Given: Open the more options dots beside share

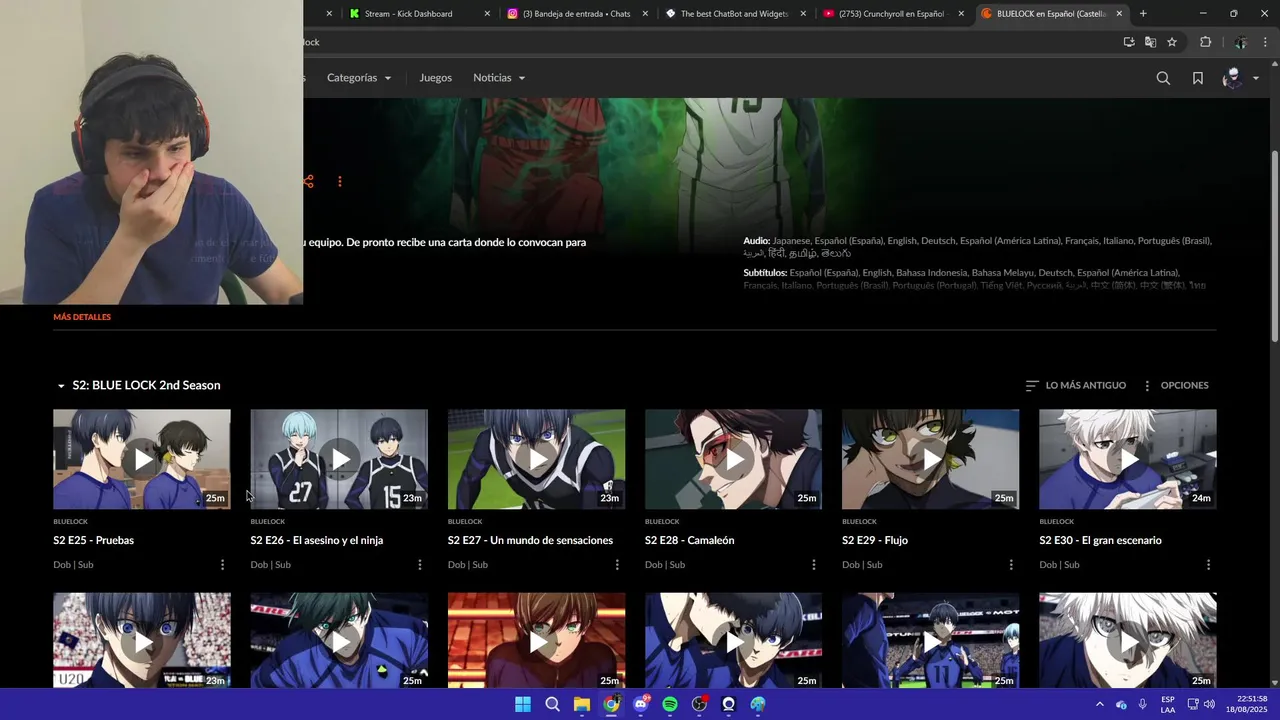Looking at the screenshot, I should 340,181.
